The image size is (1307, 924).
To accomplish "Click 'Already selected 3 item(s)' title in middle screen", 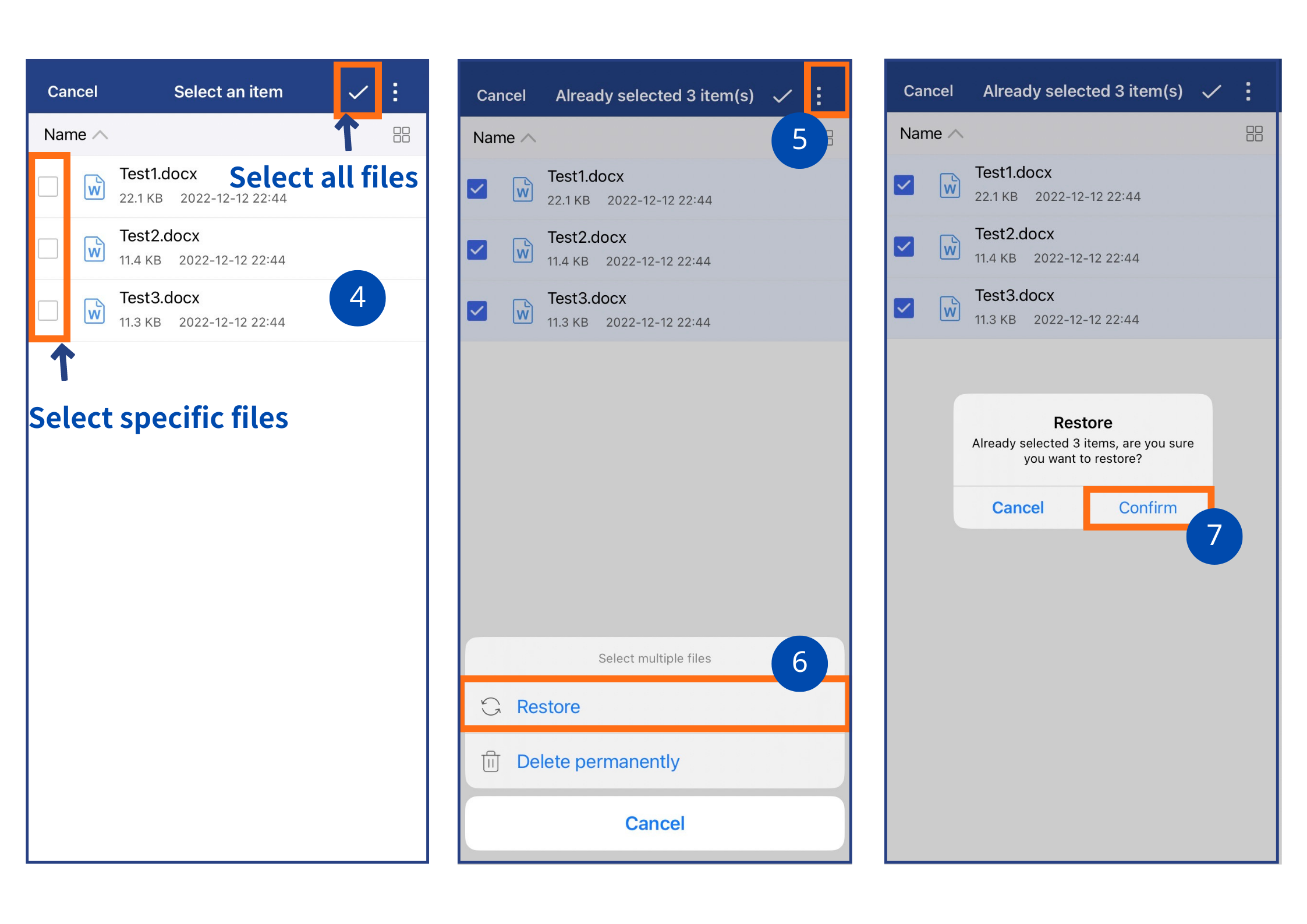I will 654,96.
